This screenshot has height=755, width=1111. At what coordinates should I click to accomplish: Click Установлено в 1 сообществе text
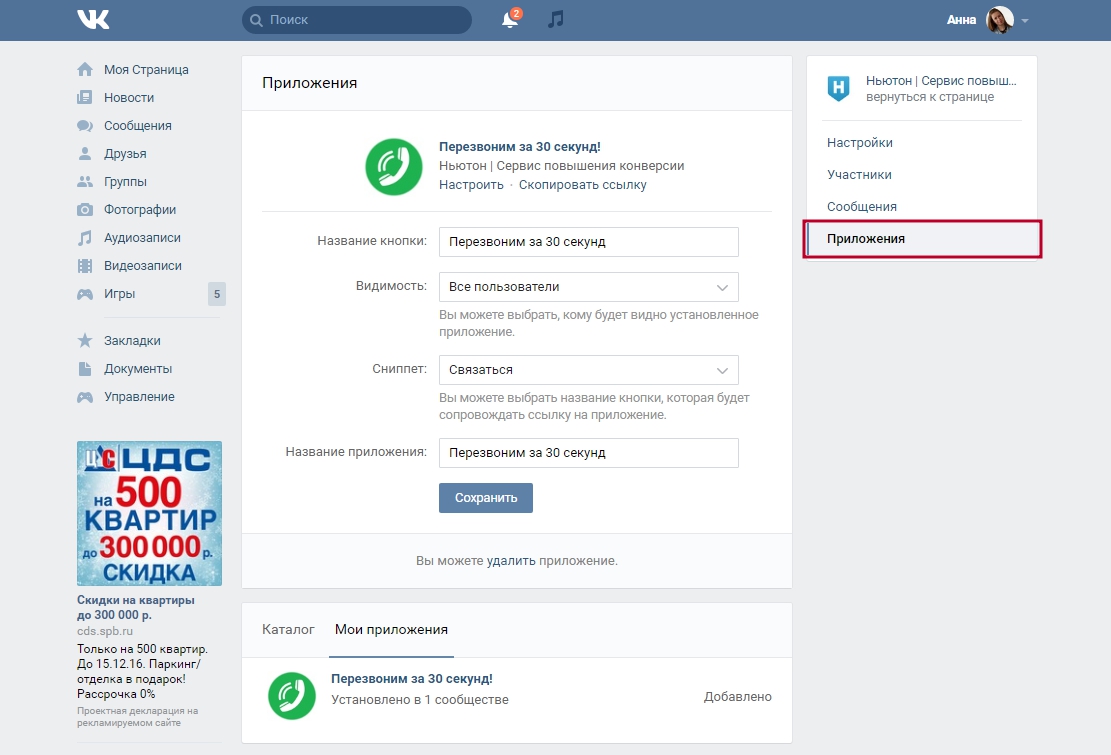point(419,700)
